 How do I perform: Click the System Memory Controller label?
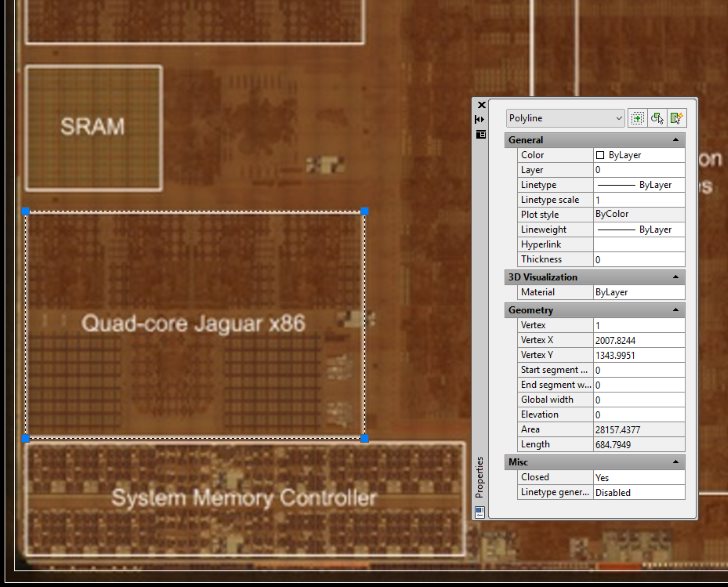tap(244, 498)
